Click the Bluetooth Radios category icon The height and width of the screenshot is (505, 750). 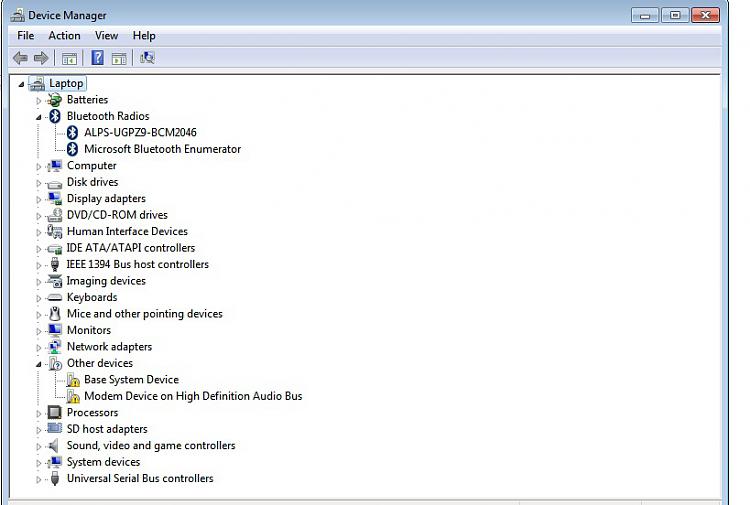click(55, 116)
